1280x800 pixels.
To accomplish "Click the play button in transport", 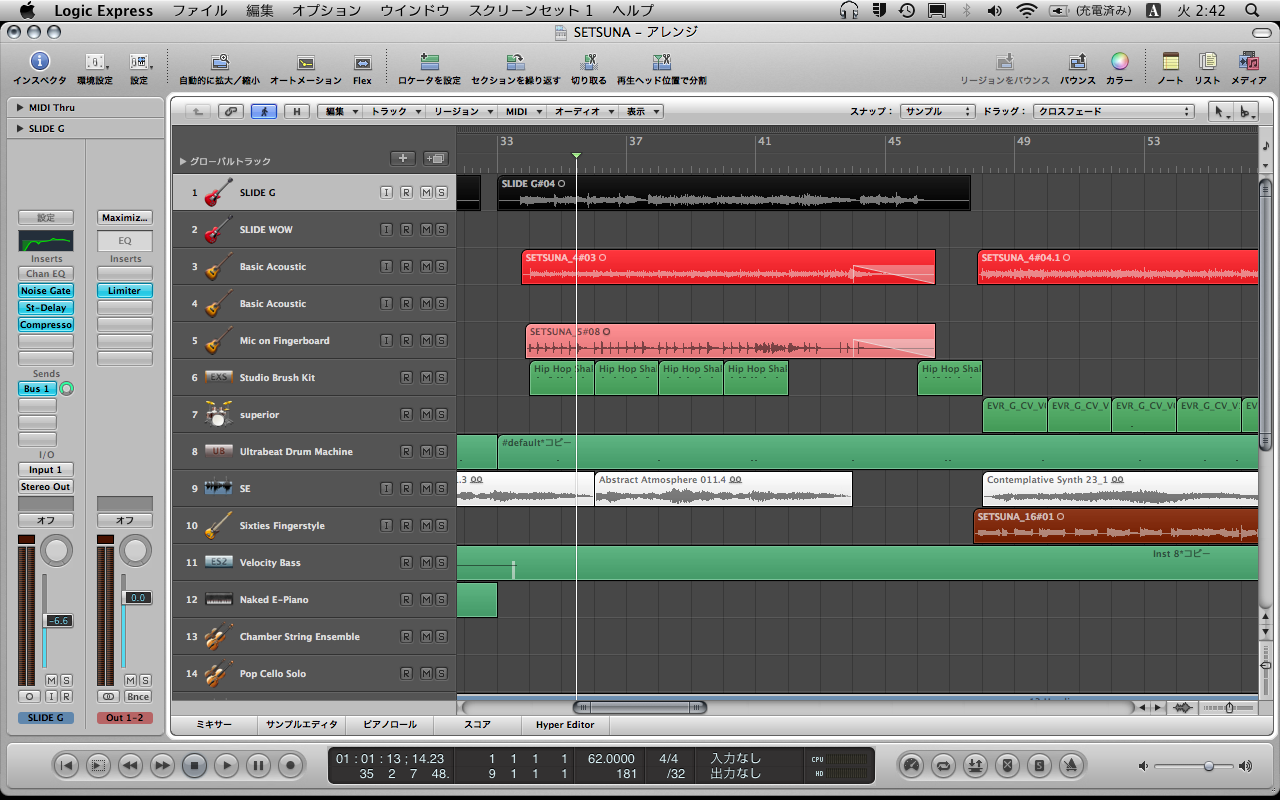I will (x=226, y=766).
